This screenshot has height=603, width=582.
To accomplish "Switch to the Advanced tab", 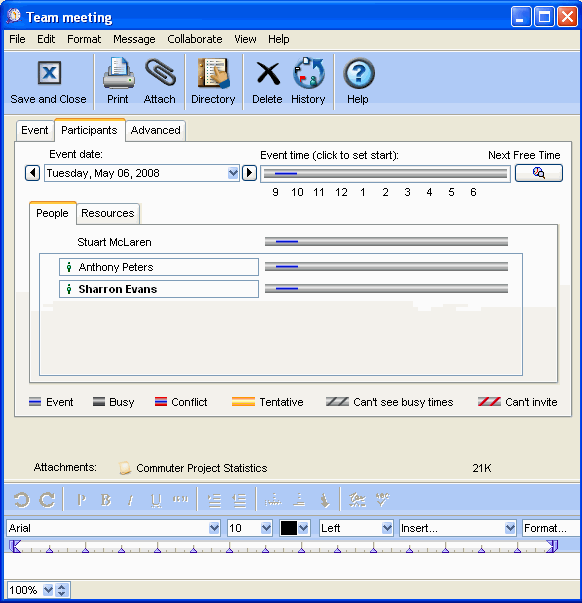I will [155, 130].
